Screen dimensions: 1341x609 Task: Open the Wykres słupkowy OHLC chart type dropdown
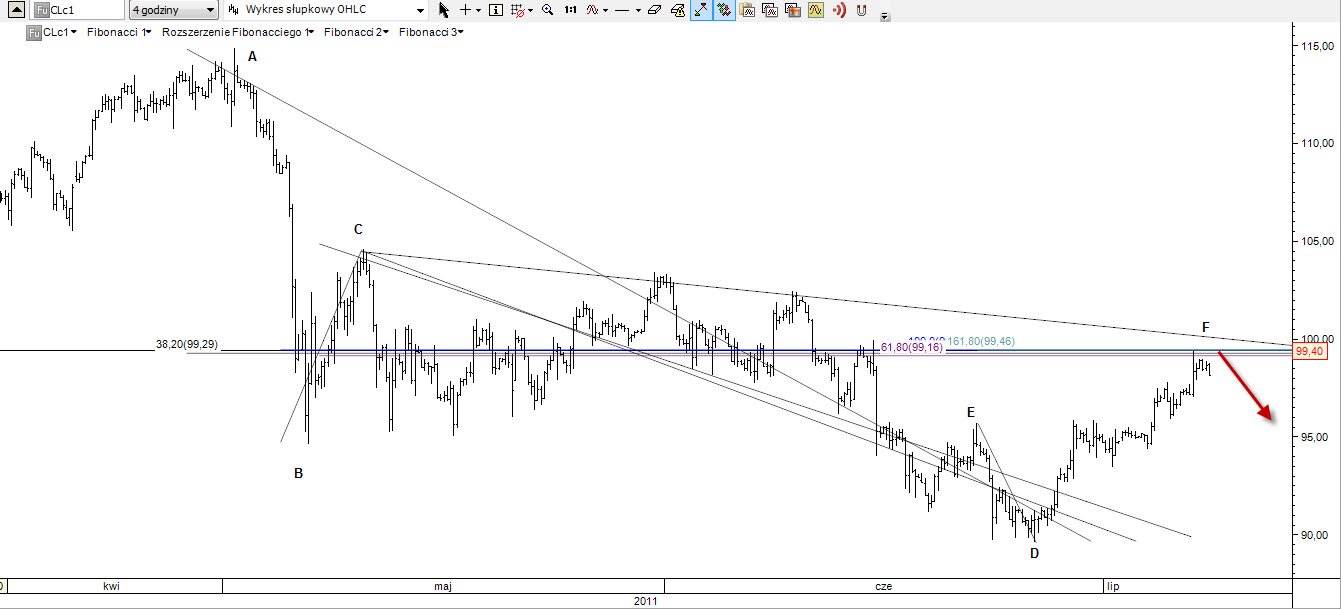coord(326,10)
